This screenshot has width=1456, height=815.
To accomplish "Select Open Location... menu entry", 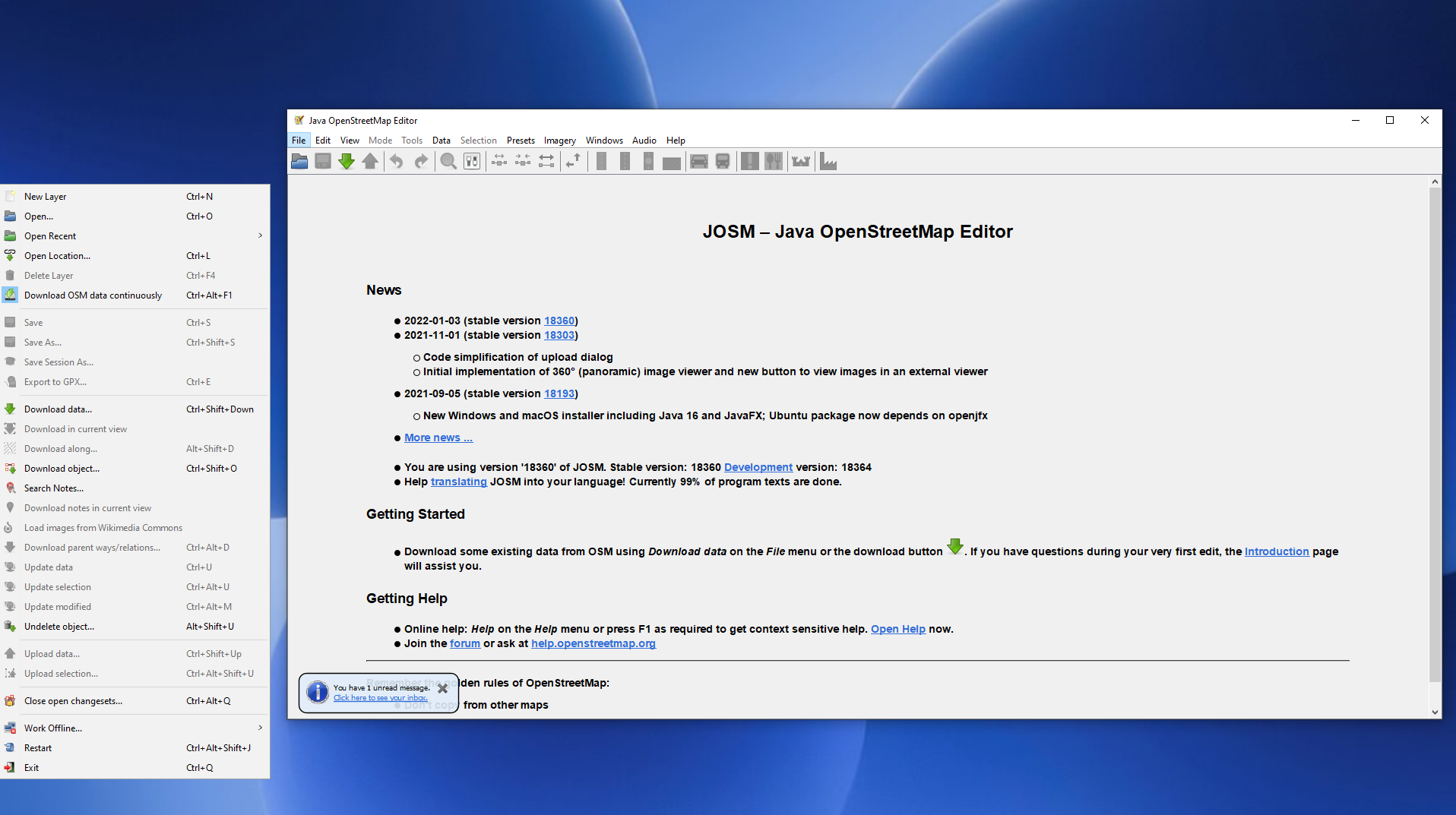I will coord(135,255).
